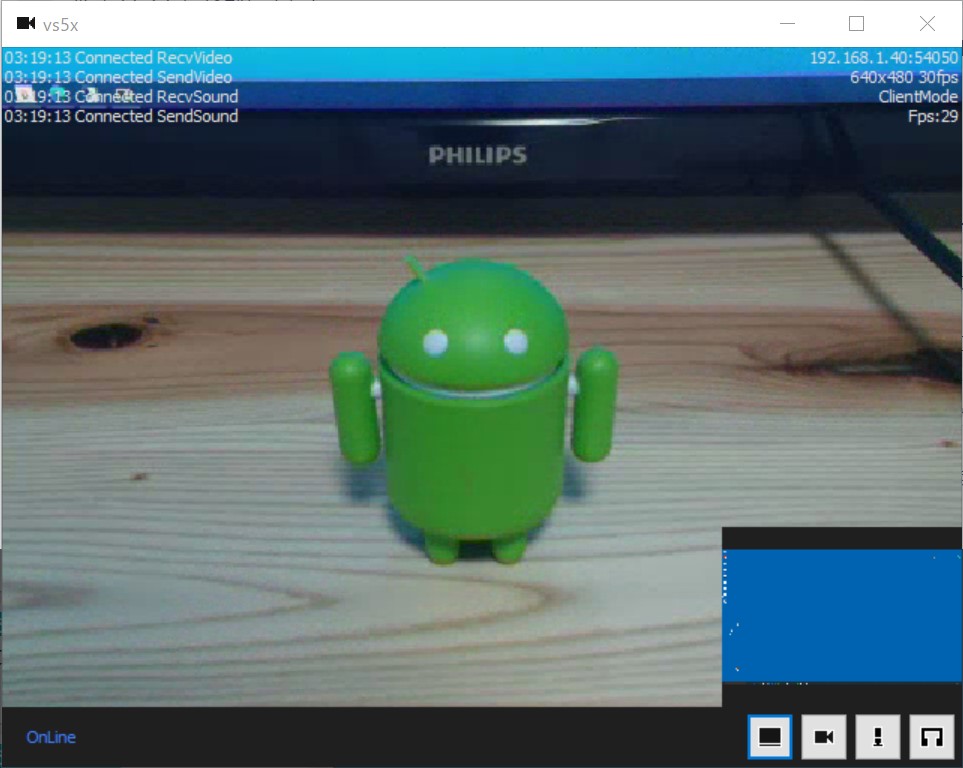This screenshot has width=963, height=768.
Task: Click the screen/laptop display button
Action: tap(770, 736)
